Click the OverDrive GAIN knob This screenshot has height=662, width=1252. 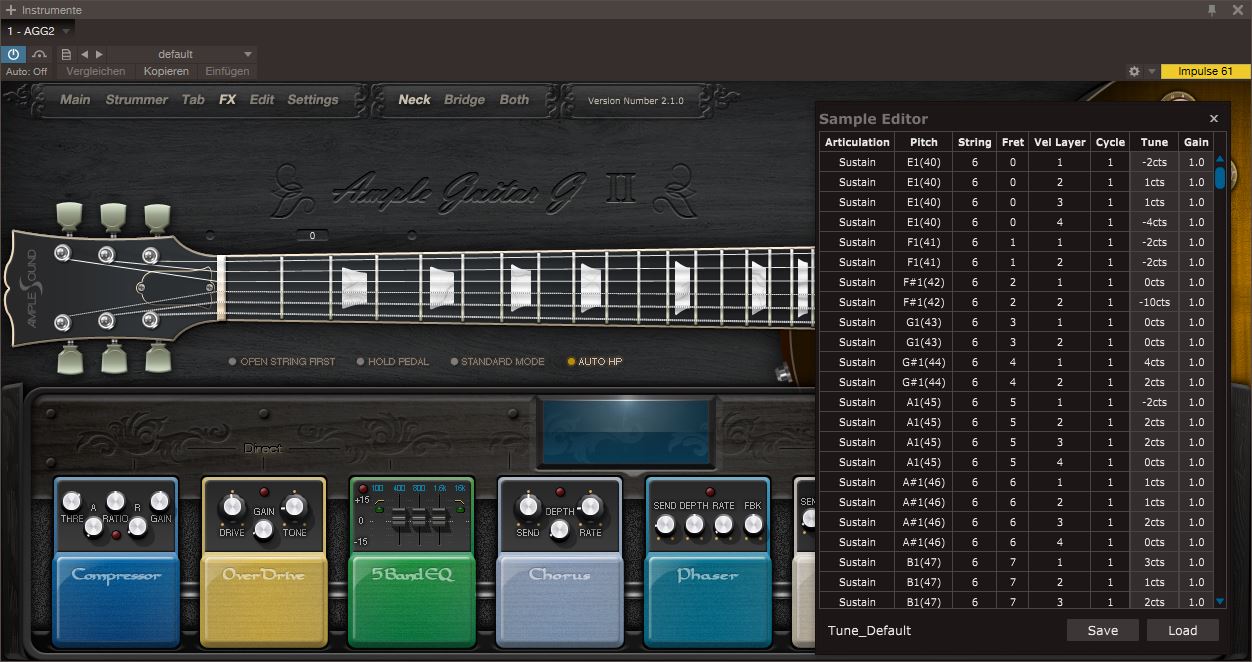[x=264, y=530]
